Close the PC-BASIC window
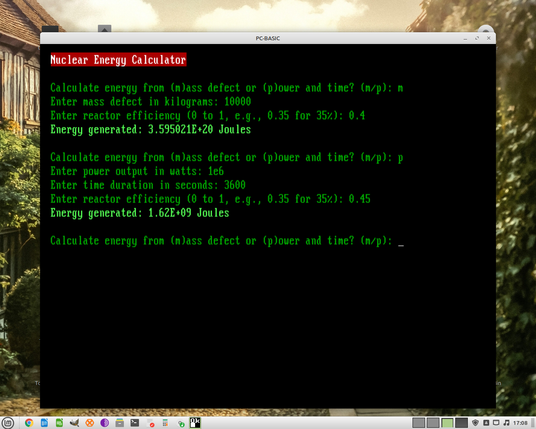This screenshot has height=429, width=536. pyautogui.click(x=489, y=38)
